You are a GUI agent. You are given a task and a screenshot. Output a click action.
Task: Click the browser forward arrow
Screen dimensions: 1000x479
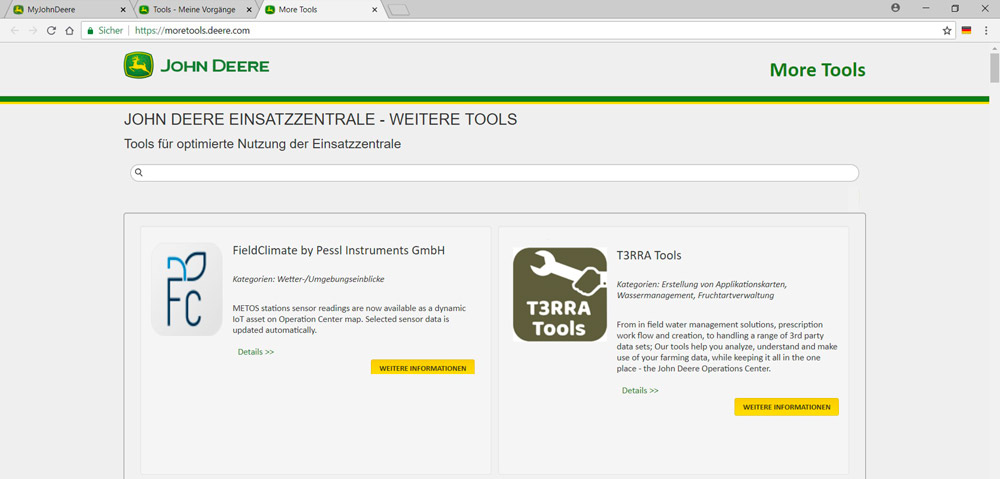tap(33, 31)
